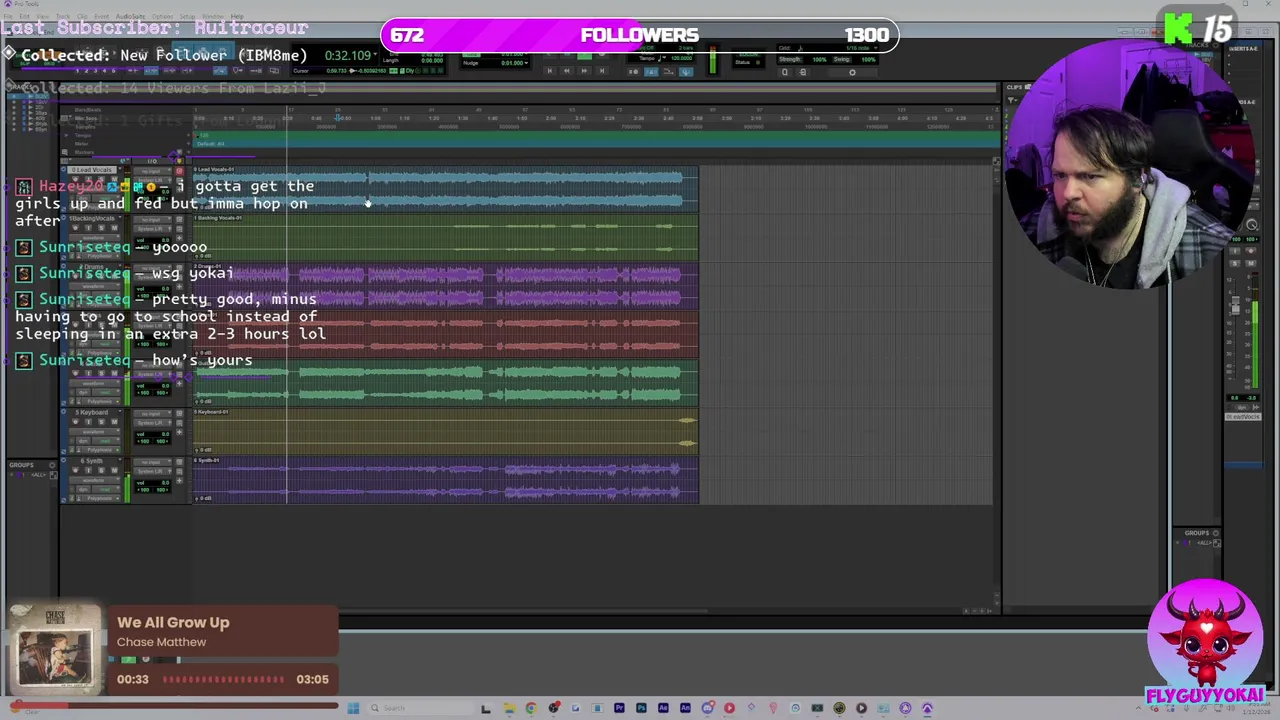Viewport: 1280px width, 720px height.
Task: Click the Rewind transport button
Action: point(567,71)
